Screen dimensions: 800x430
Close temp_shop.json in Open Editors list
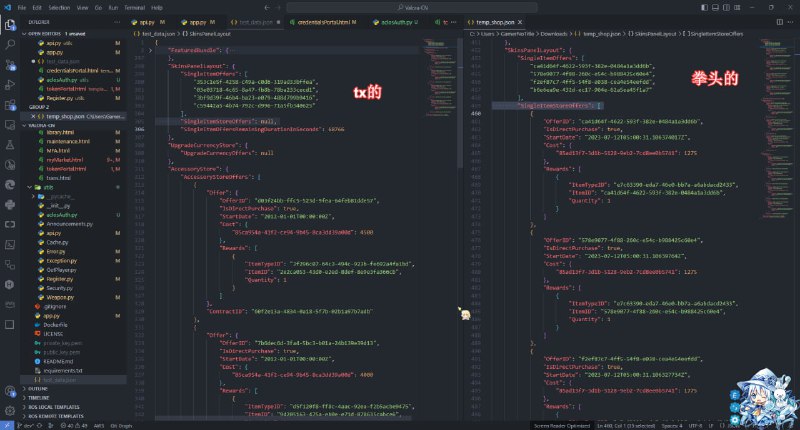33,116
